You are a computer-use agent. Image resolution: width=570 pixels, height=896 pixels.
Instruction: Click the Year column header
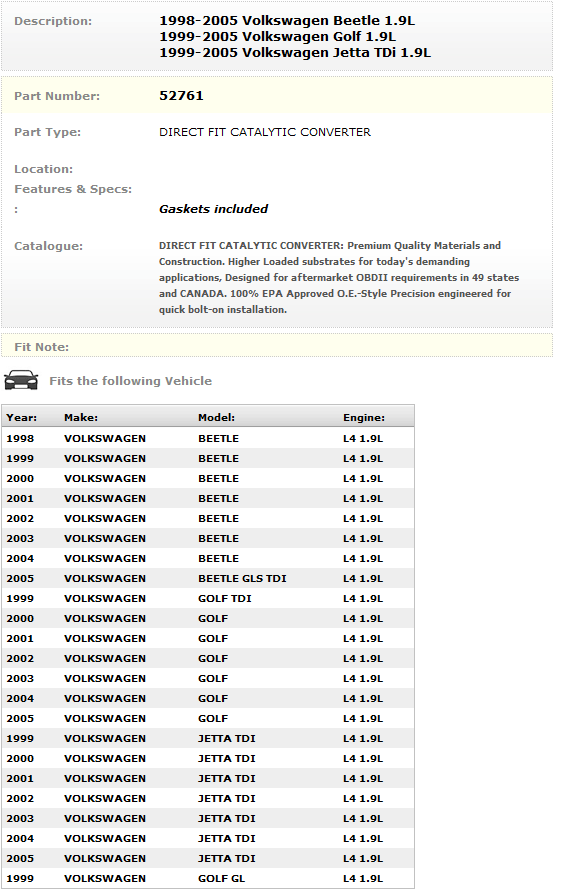(x=22, y=418)
